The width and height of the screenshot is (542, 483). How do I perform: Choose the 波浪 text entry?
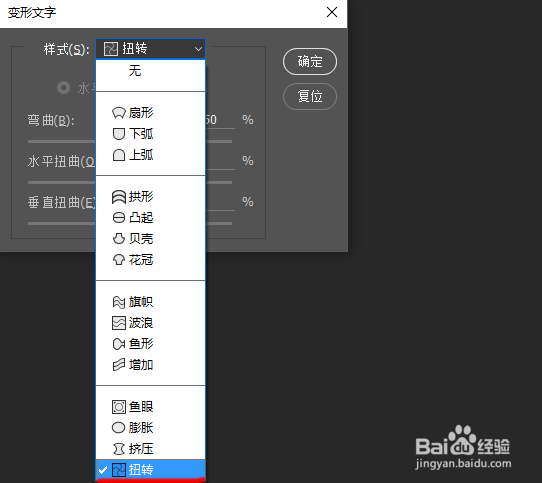click(141, 323)
